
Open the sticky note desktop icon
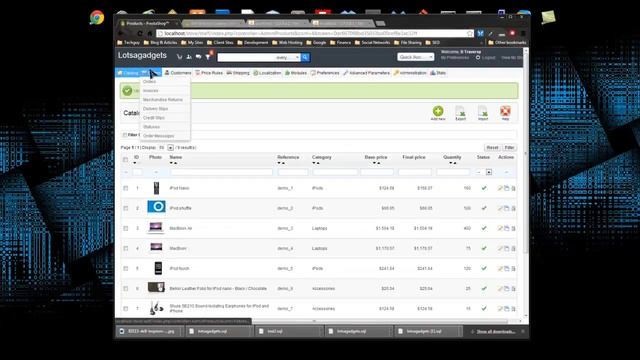[548, 18]
